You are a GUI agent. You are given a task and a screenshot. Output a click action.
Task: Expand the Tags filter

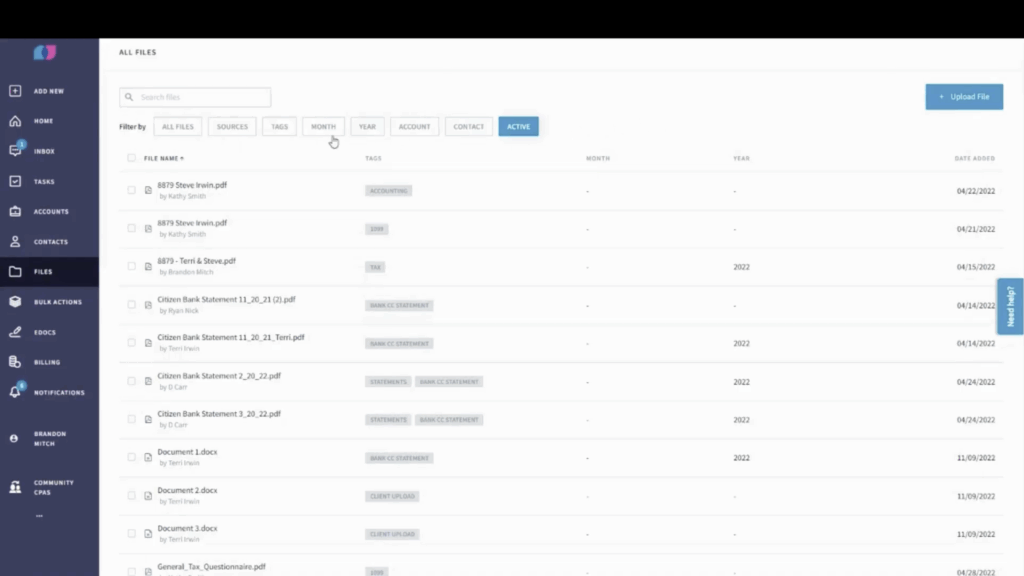tap(279, 127)
